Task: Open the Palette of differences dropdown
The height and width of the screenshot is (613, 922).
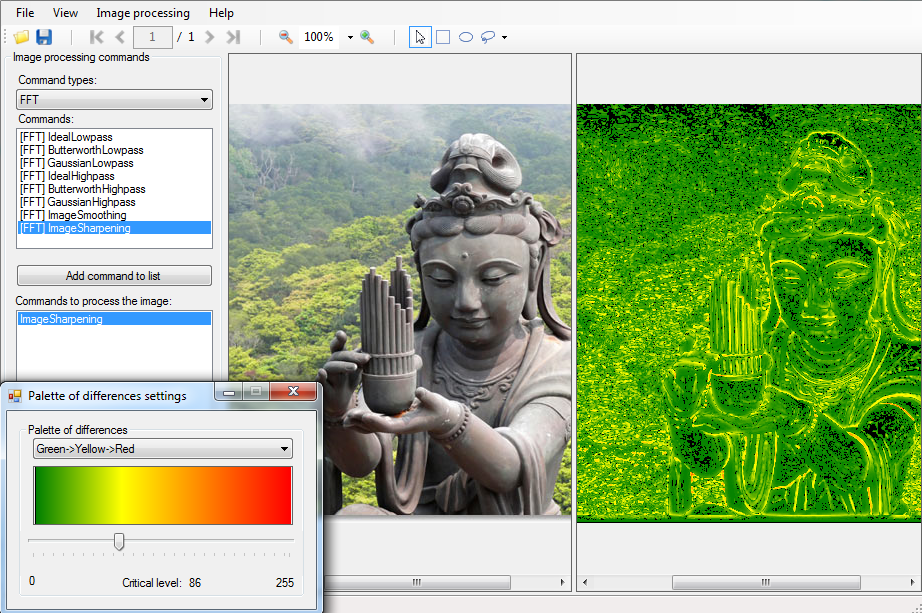Action: (285, 449)
